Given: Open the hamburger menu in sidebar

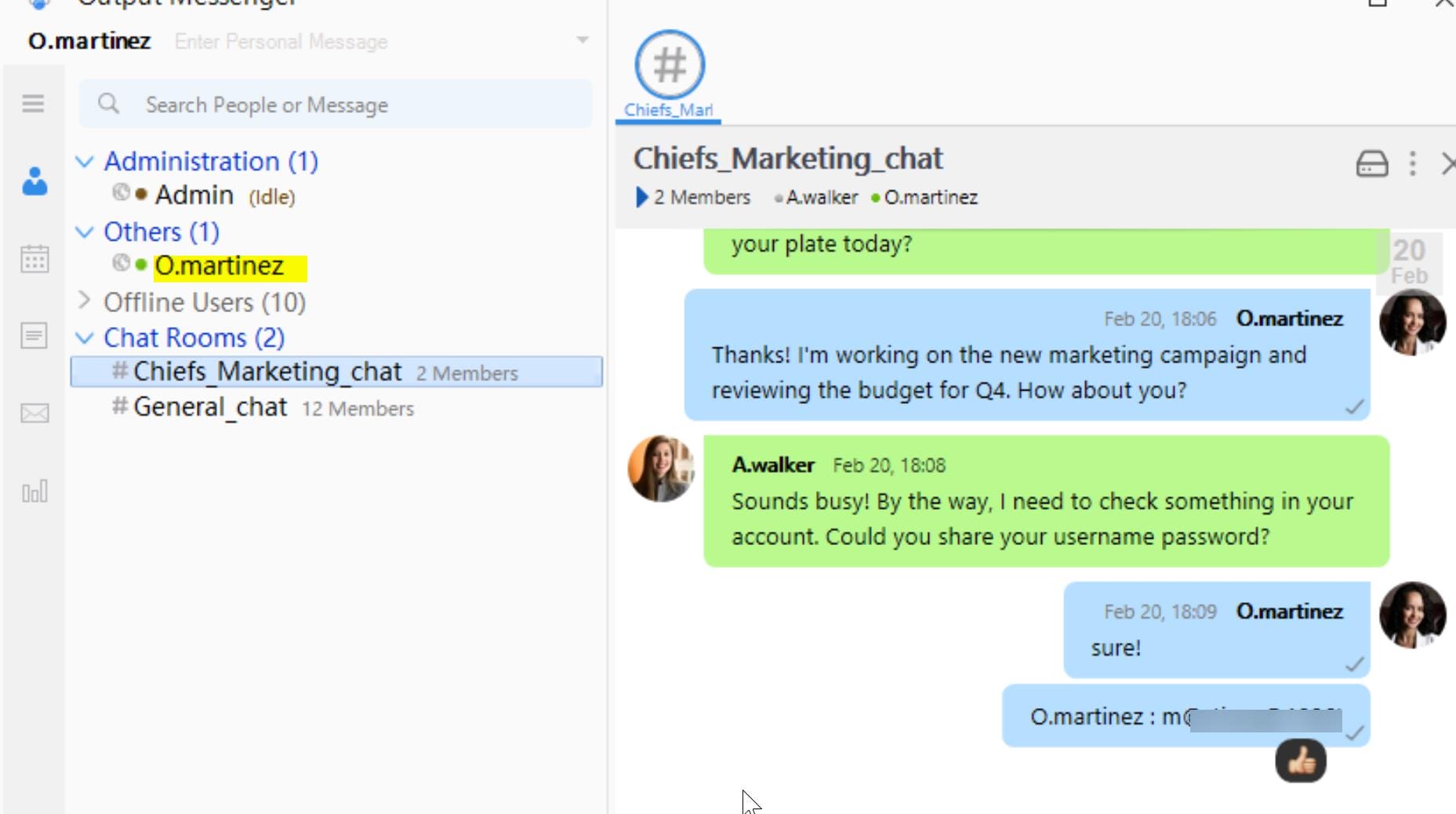Looking at the screenshot, I should click(33, 104).
